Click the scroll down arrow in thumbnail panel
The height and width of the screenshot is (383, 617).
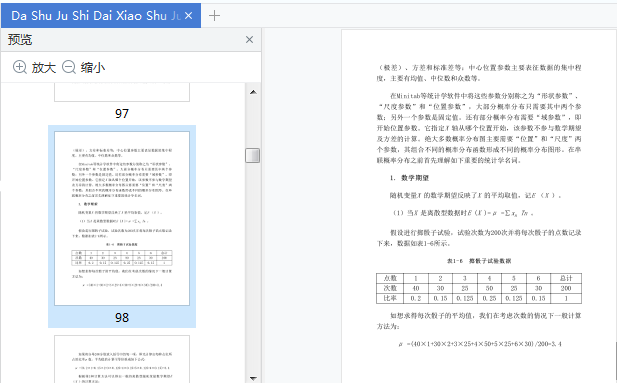point(253,378)
